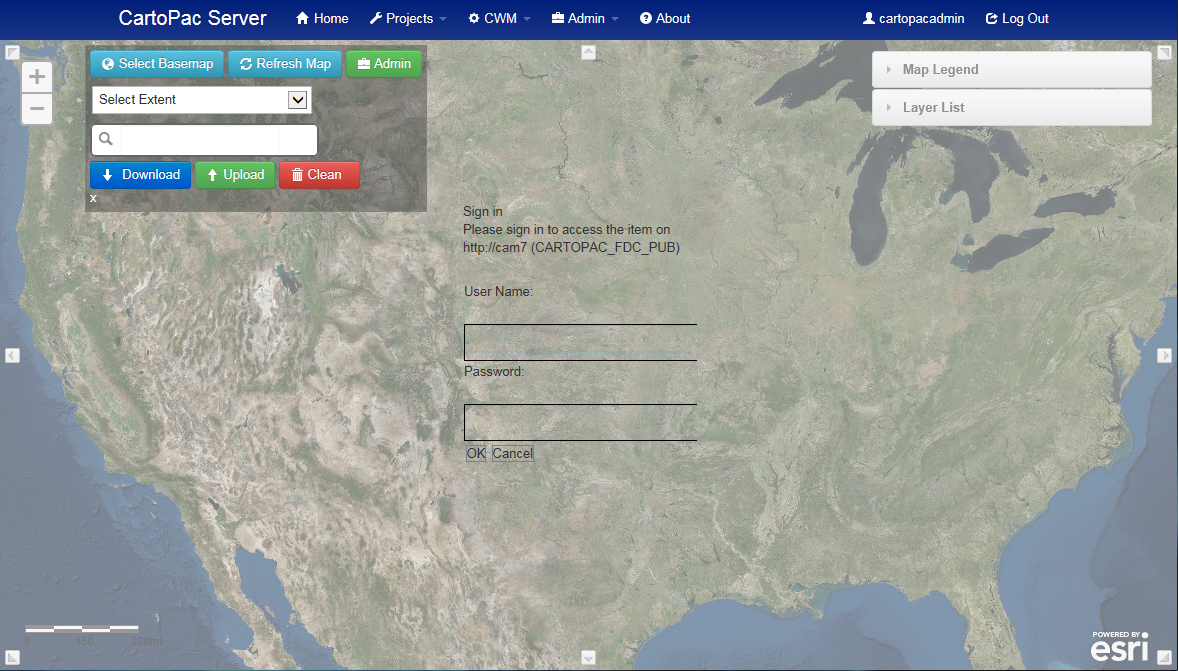
Task: Open the Admin menu in navbar
Action: coord(585,18)
